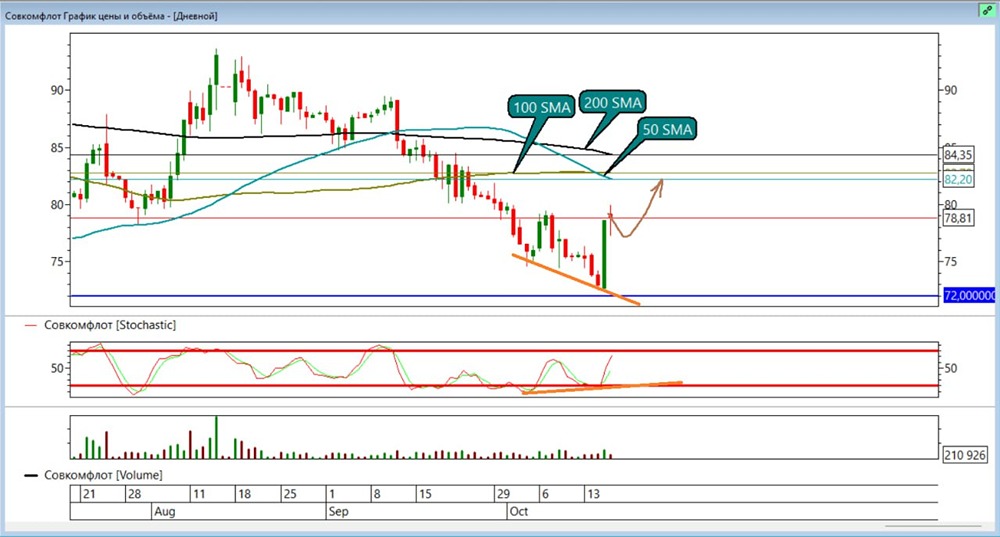Click the horizontal scrollbar at the window bottom
Image resolution: width=1000 pixels, height=537 pixels.
[x=932, y=526]
